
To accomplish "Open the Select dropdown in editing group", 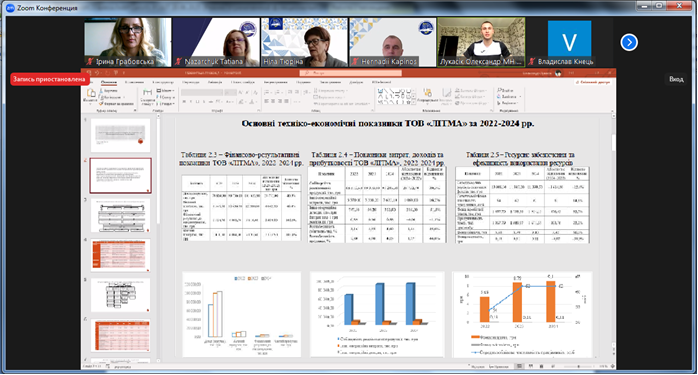I will click(x=508, y=103).
